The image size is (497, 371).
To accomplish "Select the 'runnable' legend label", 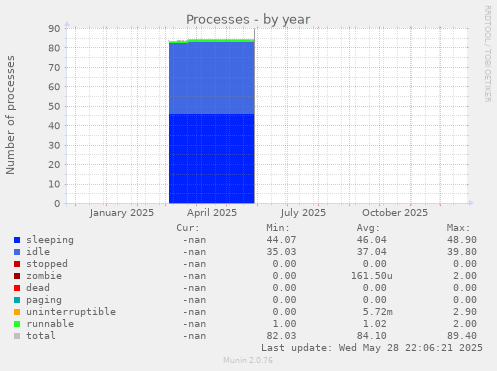I will click(50, 324).
